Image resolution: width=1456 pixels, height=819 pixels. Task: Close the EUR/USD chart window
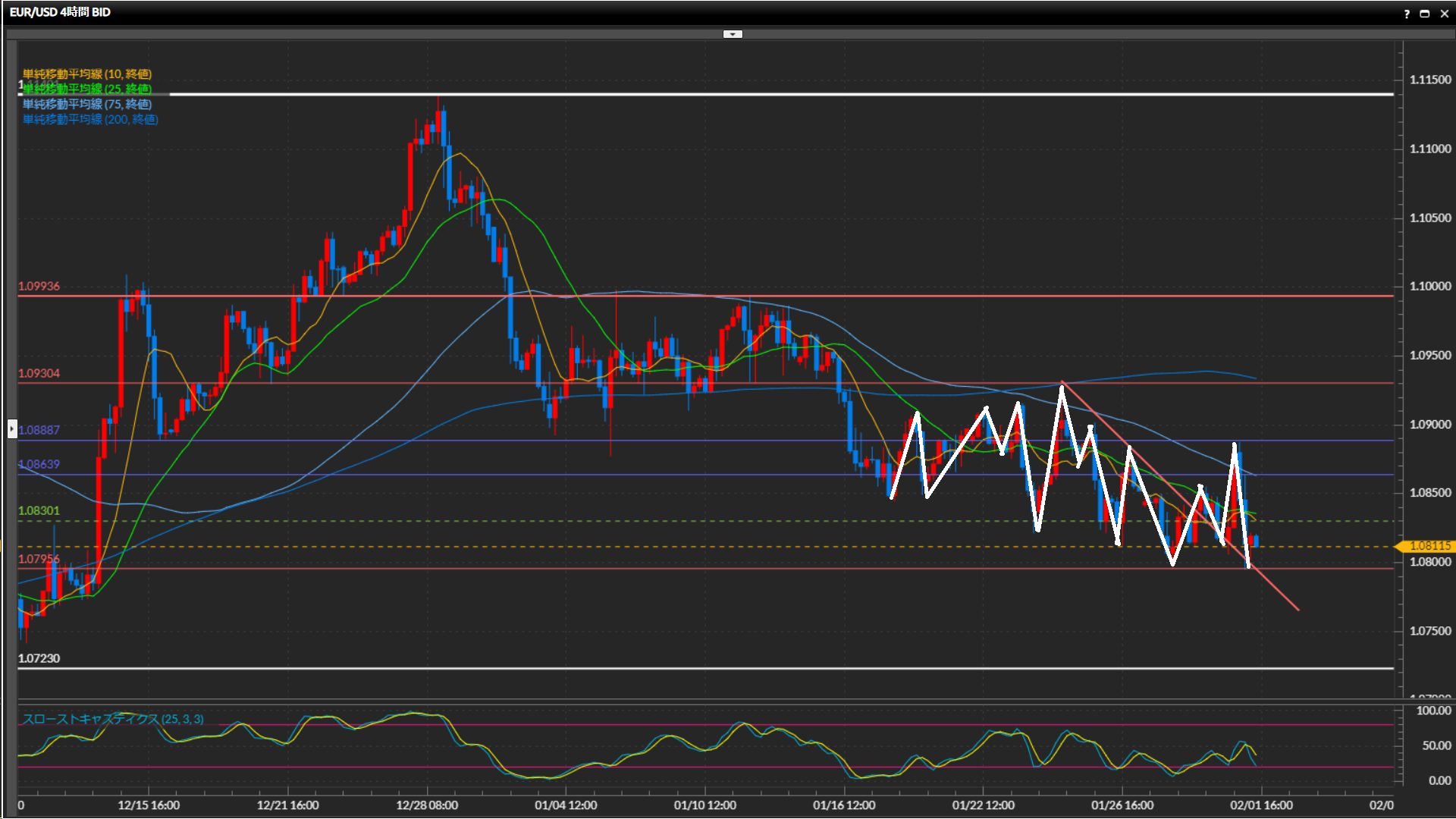tap(1444, 14)
